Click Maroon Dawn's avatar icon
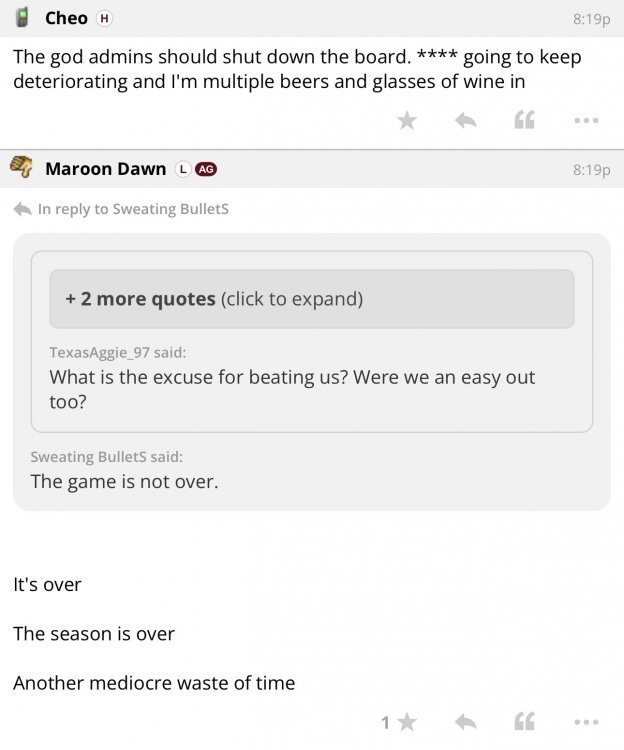Screen dimensions: 624x750 click(21, 168)
